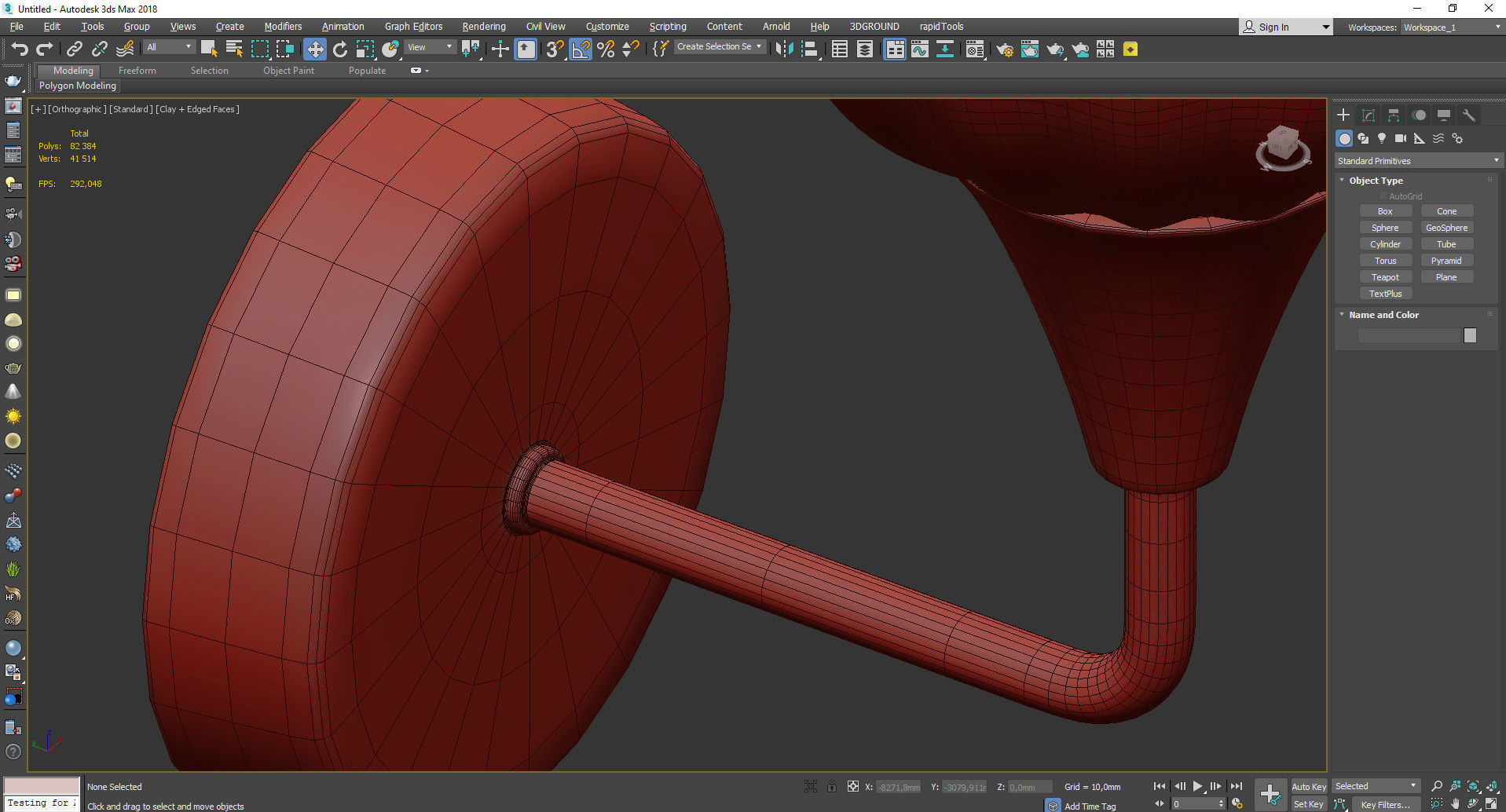Image resolution: width=1506 pixels, height=812 pixels.
Task: Collapse the Name and Color rollout
Action: pyautogui.click(x=1383, y=315)
